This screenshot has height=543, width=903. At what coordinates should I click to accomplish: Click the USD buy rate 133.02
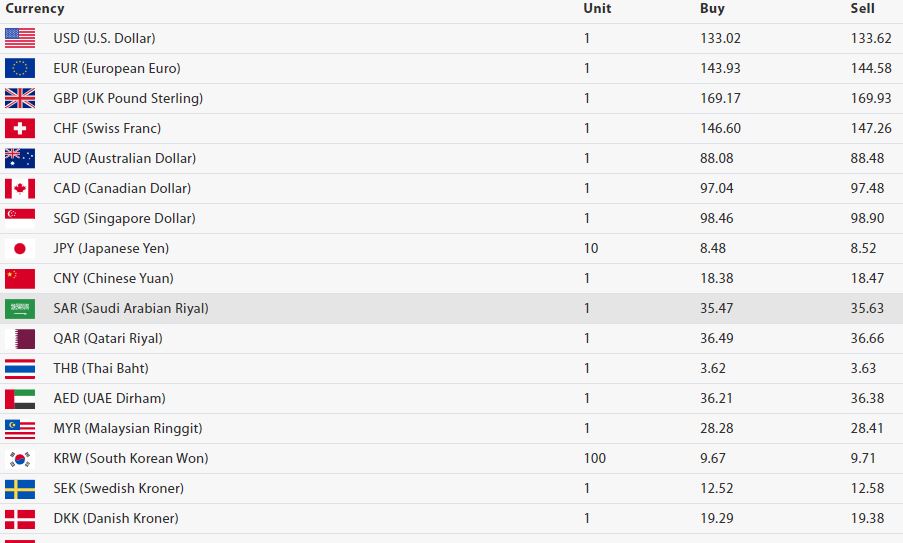pos(720,38)
